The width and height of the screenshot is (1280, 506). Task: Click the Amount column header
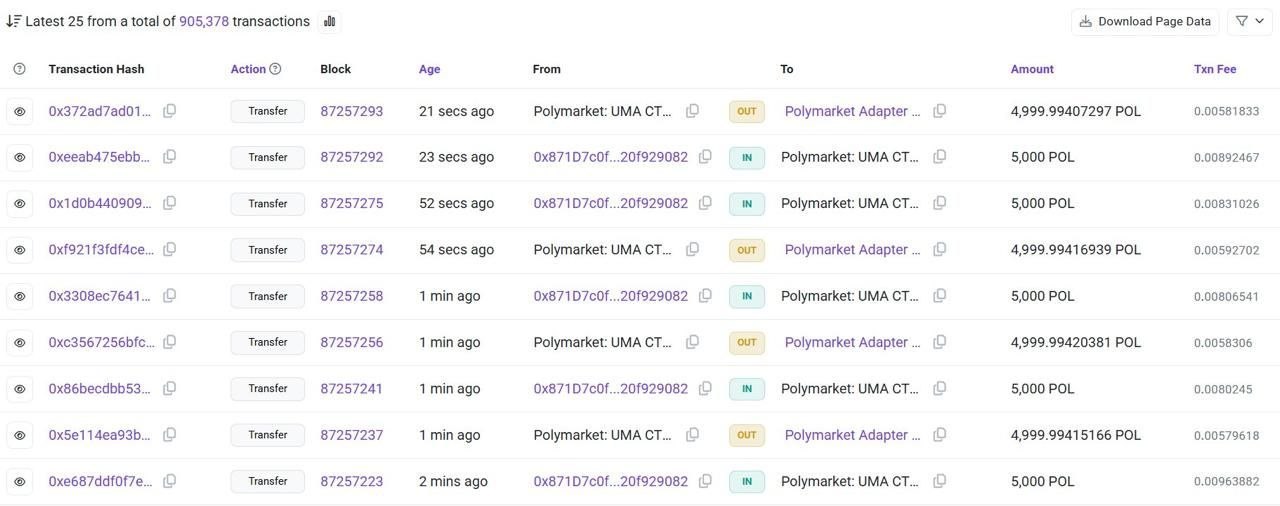click(1032, 69)
